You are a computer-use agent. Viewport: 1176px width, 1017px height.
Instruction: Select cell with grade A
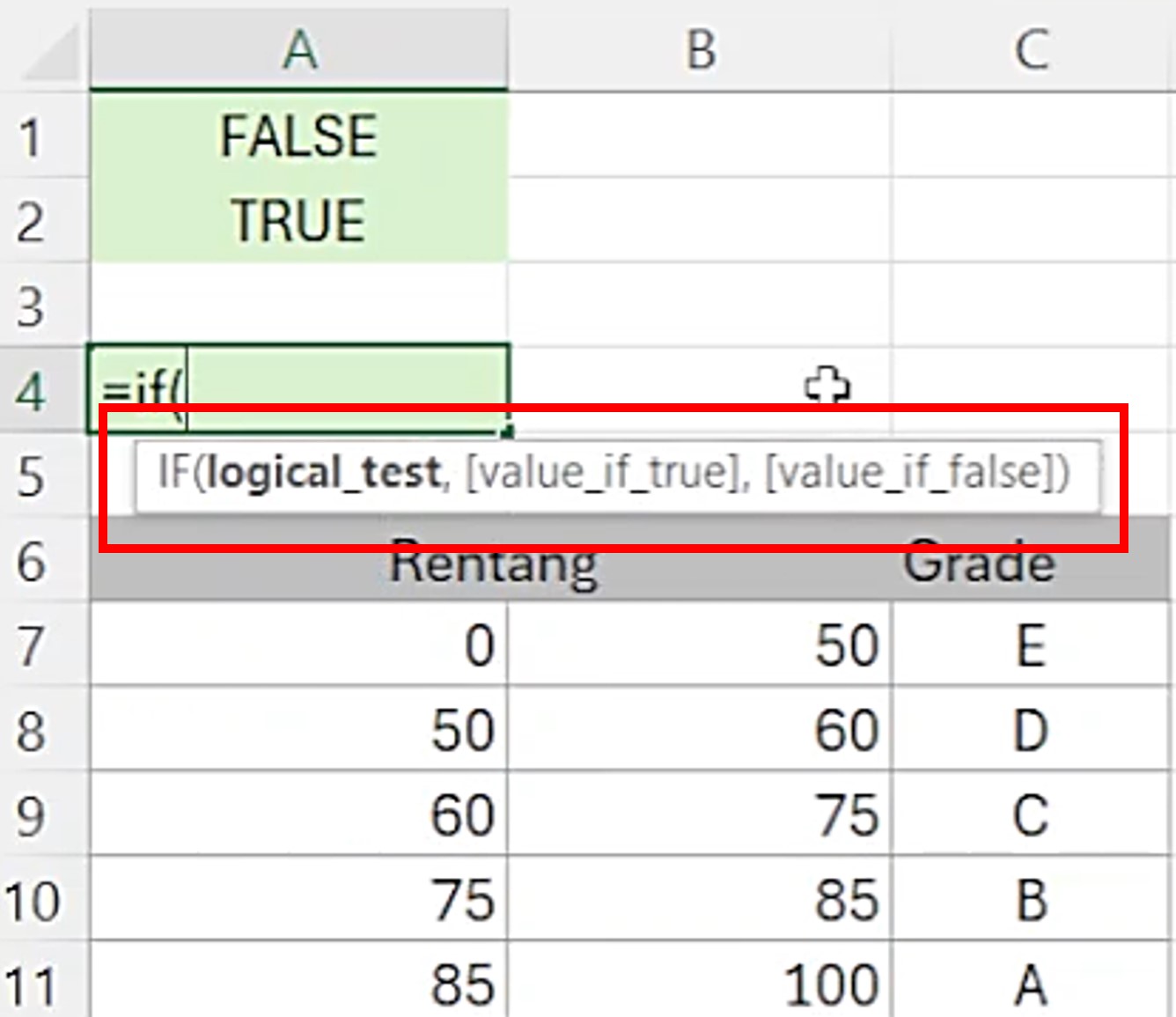[x=1032, y=984]
